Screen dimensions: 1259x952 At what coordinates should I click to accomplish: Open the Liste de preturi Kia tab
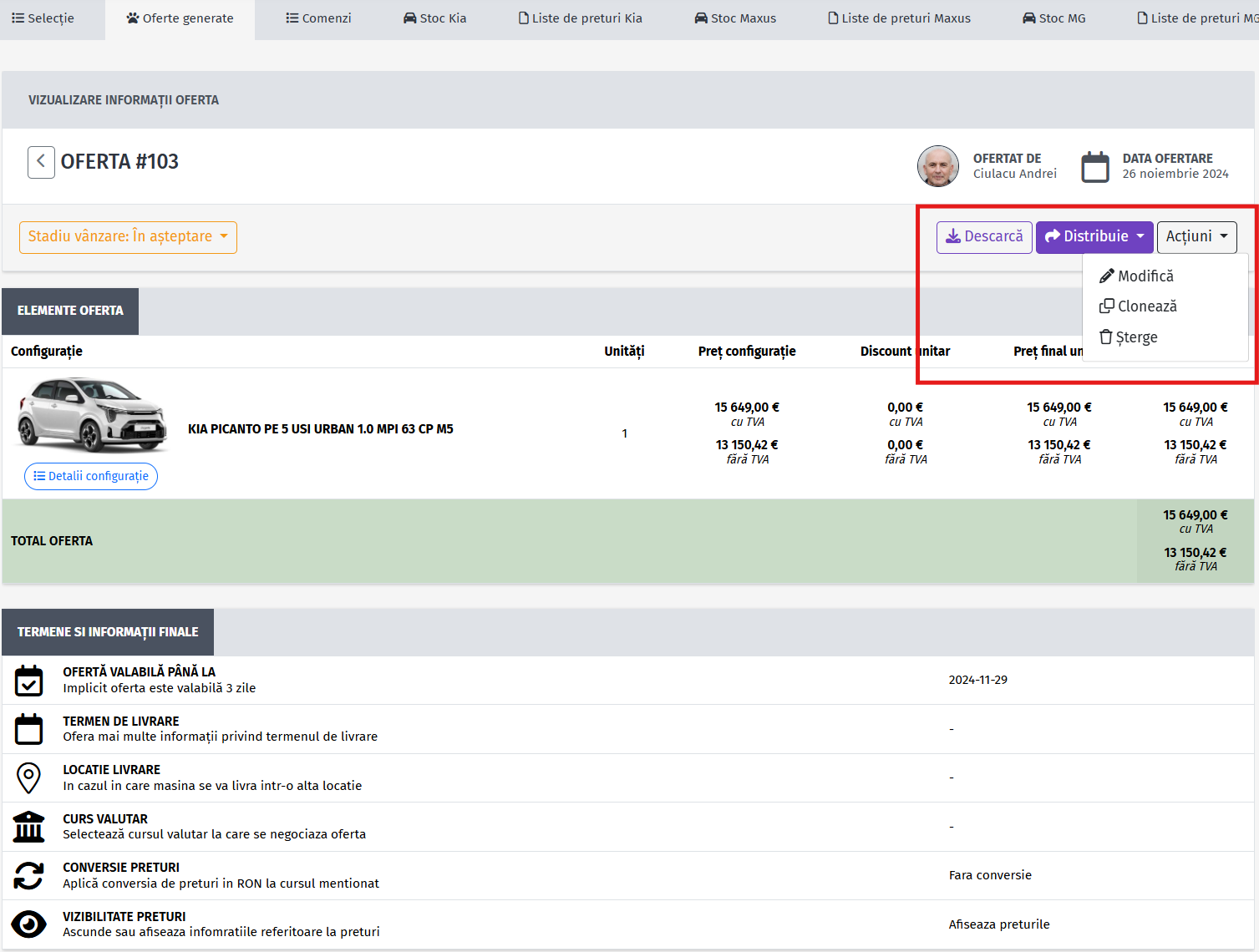pyautogui.click(x=581, y=18)
